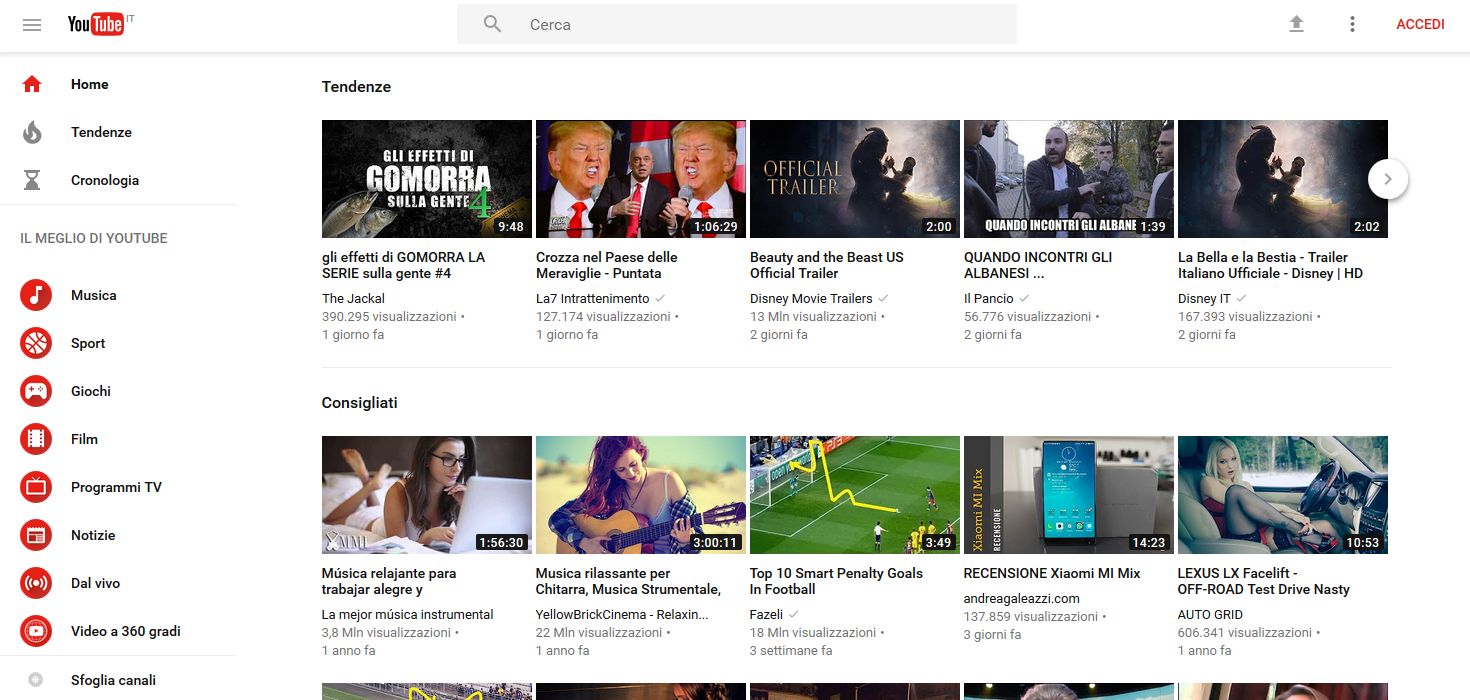The width and height of the screenshot is (1470, 700).
Task: Click 'Beauty and the Beast US Official Trailer' title
Action: point(827,265)
